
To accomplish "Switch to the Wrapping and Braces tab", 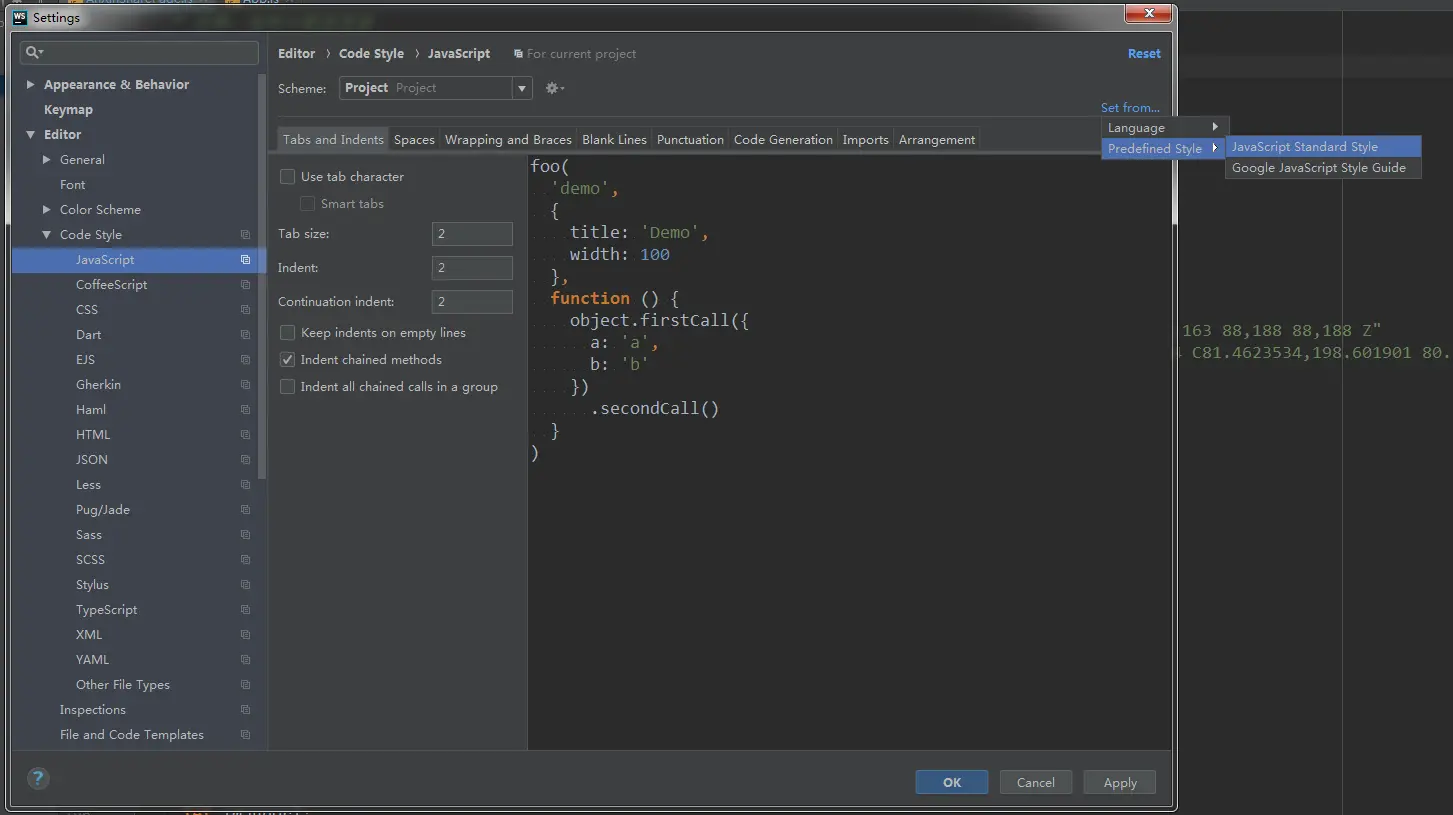I will click(x=508, y=140).
